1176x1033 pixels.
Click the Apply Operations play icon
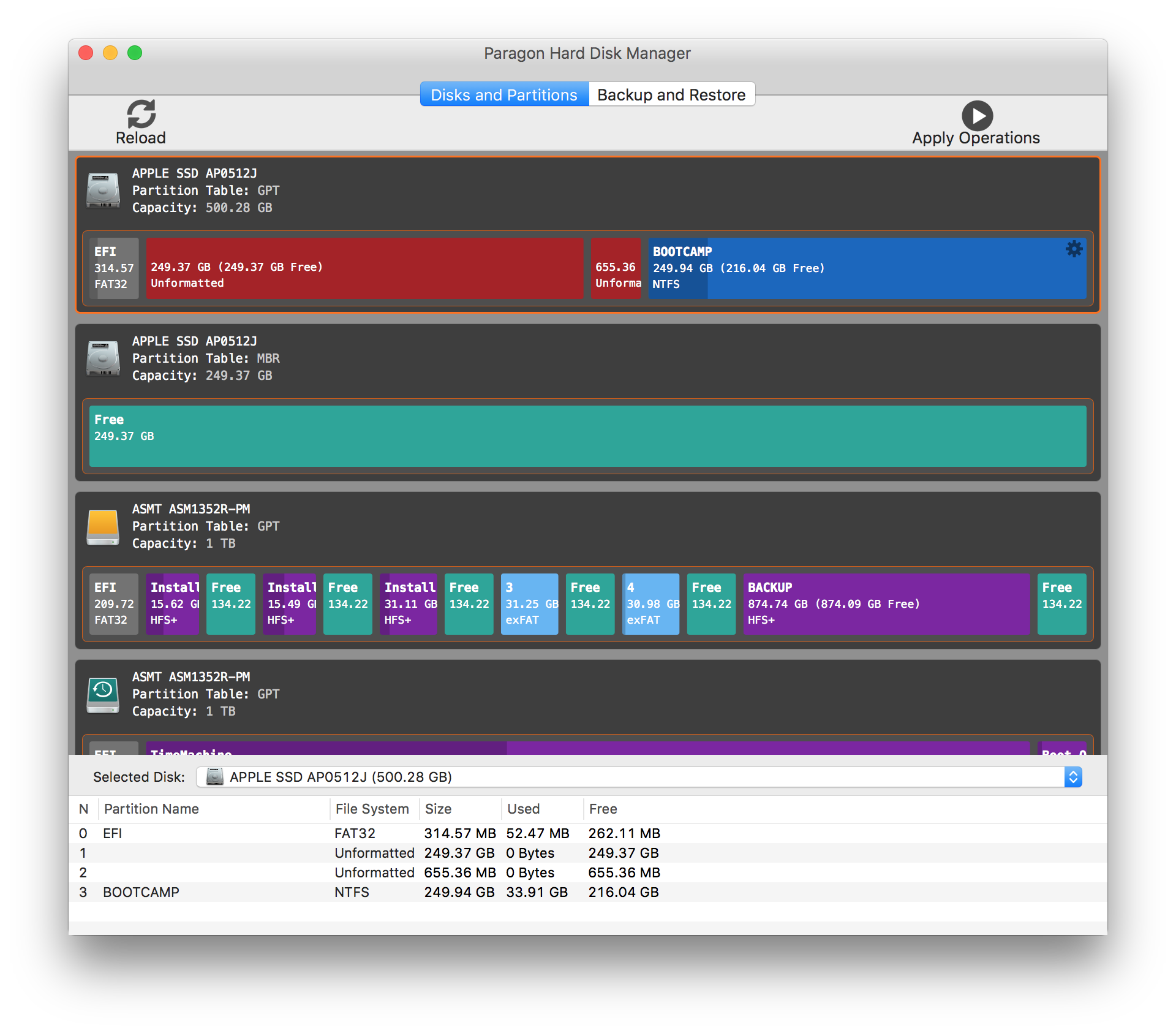pyautogui.click(x=977, y=115)
